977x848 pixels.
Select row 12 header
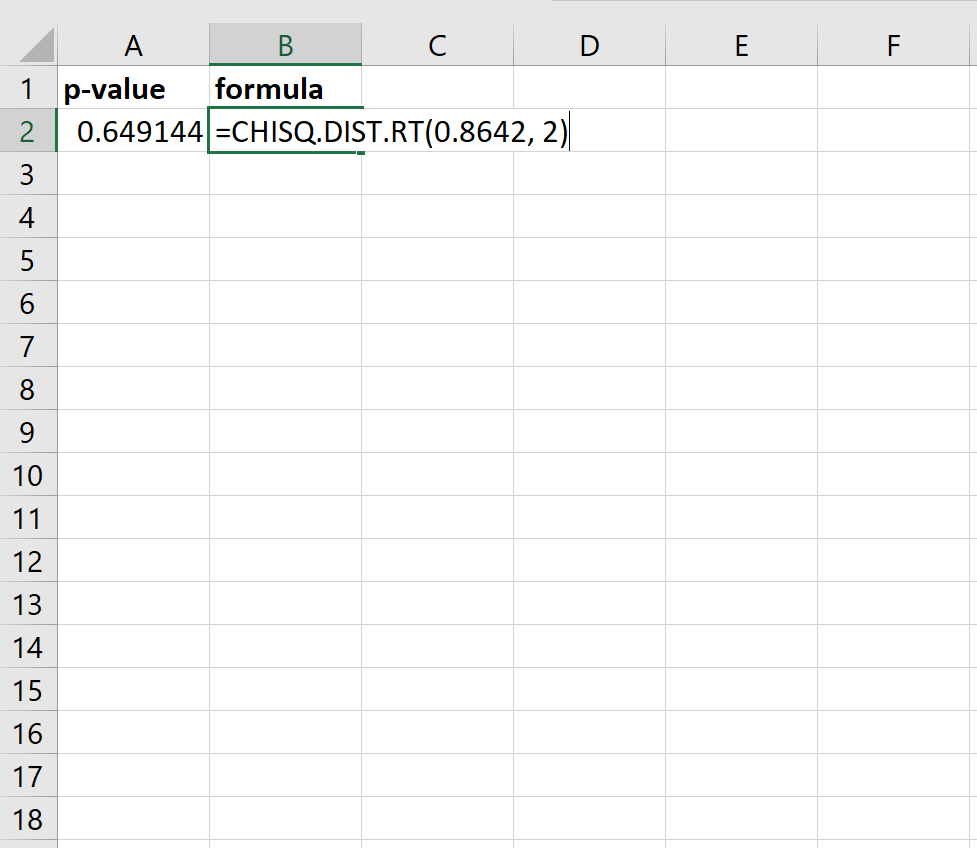pyautogui.click(x=28, y=561)
